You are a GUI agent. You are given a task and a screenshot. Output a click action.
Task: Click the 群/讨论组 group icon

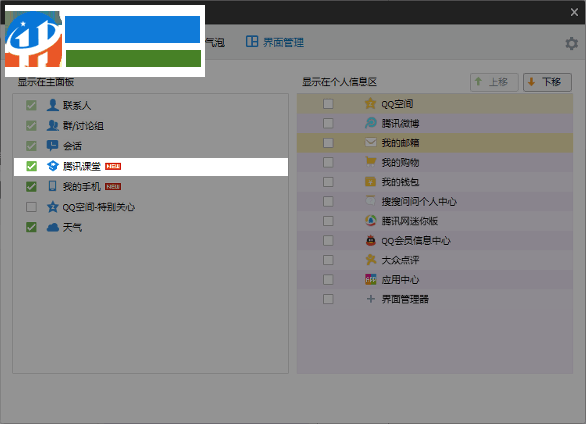click(53, 126)
